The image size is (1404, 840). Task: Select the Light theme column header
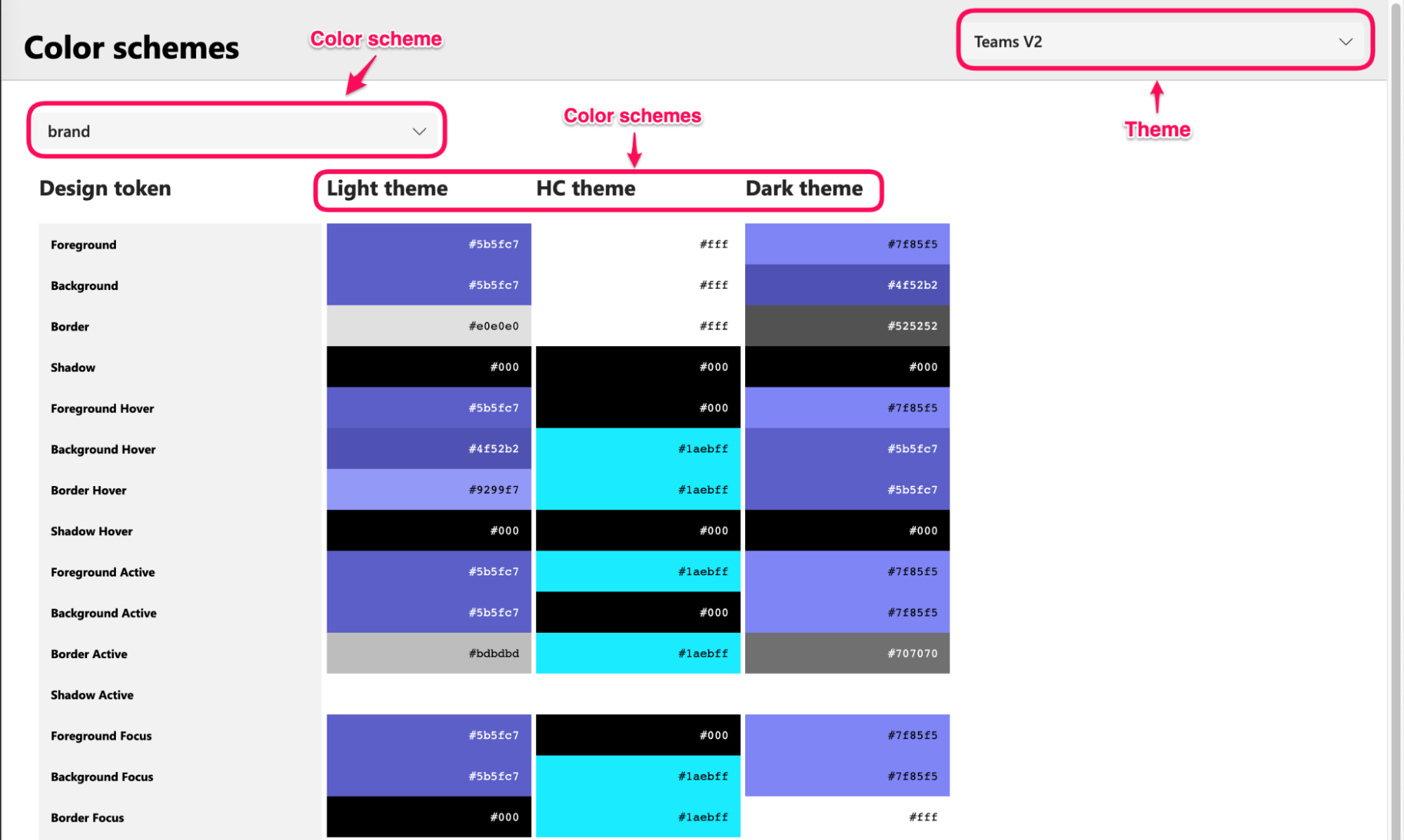[x=386, y=188]
